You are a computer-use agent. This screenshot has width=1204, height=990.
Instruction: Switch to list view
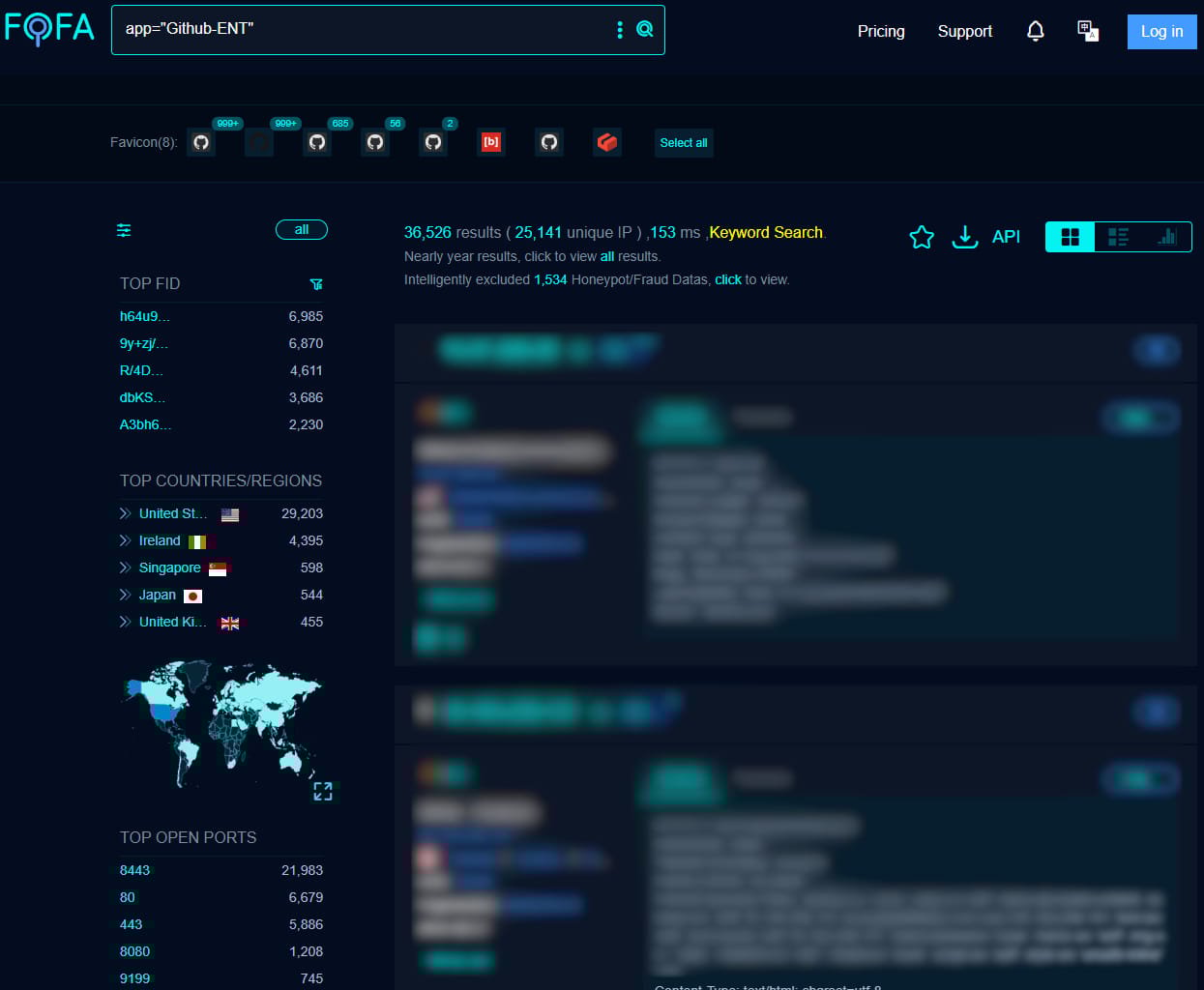pos(1118,237)
